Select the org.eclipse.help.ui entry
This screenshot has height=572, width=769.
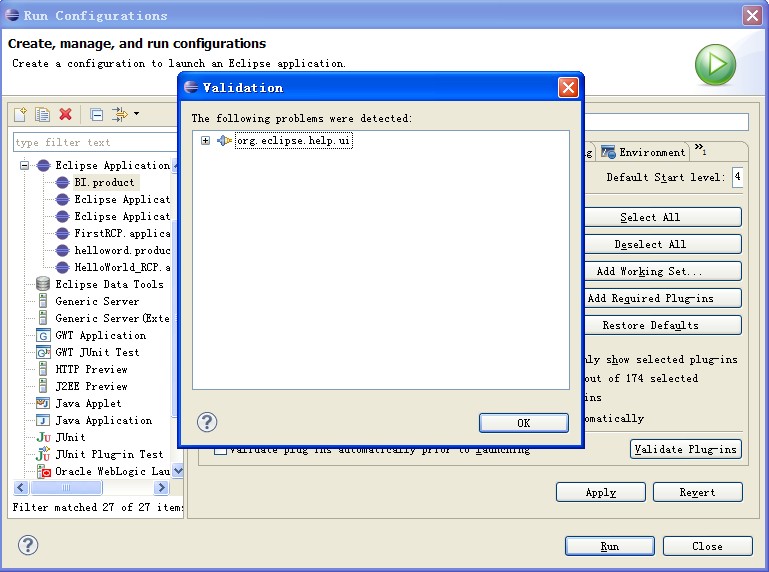(293, 141)
